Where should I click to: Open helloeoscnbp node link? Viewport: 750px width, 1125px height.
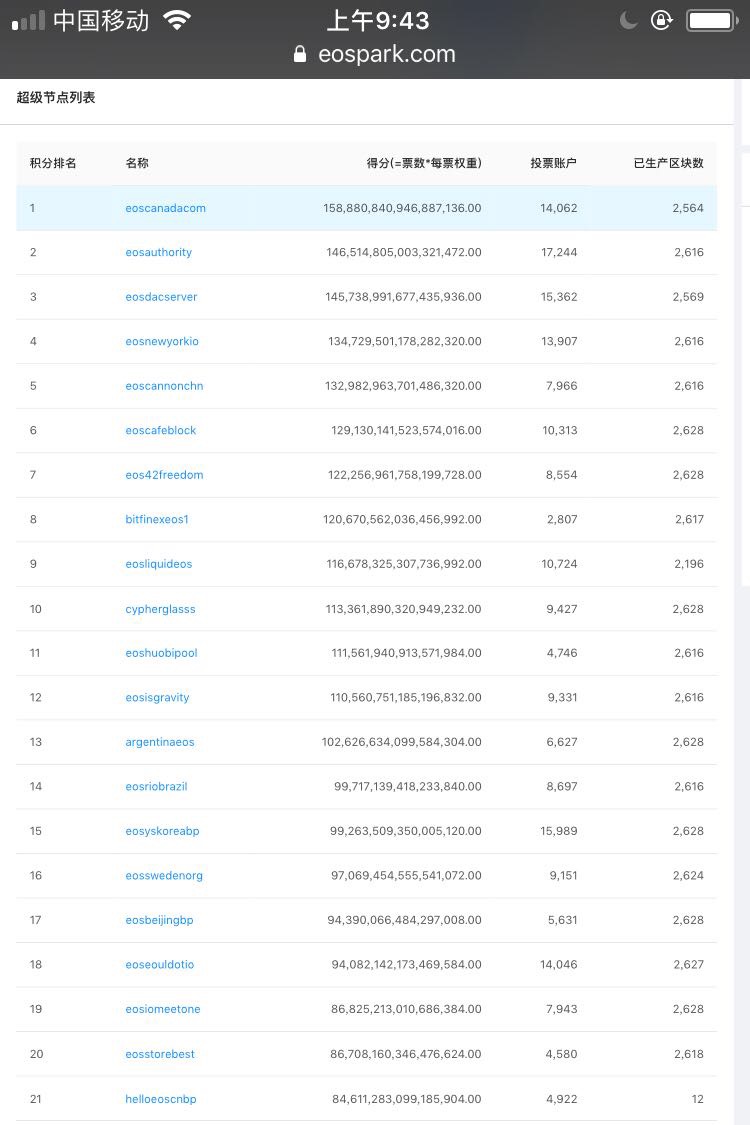point(160,1099)
